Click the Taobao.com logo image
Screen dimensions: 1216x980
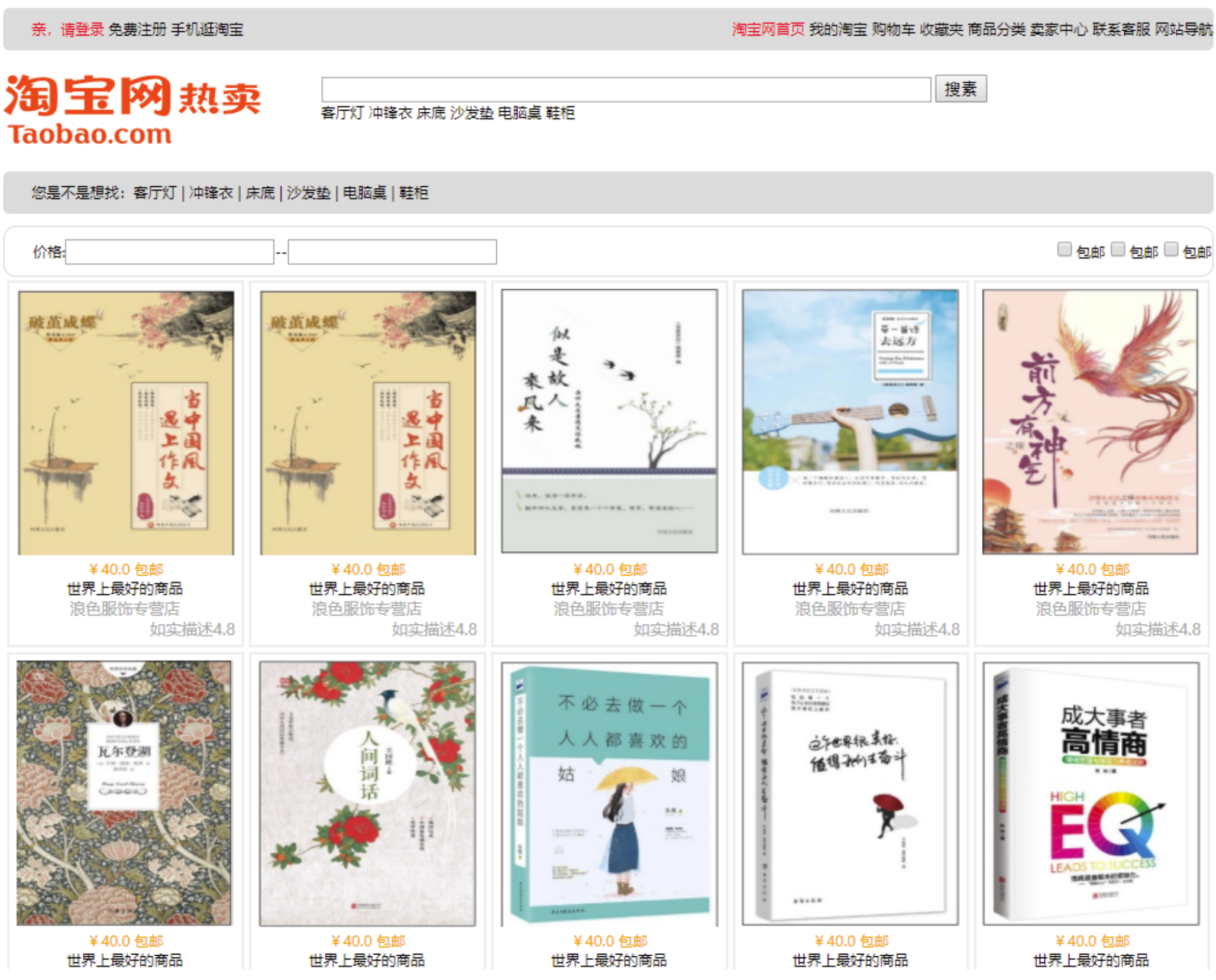[x=133, y=110]
